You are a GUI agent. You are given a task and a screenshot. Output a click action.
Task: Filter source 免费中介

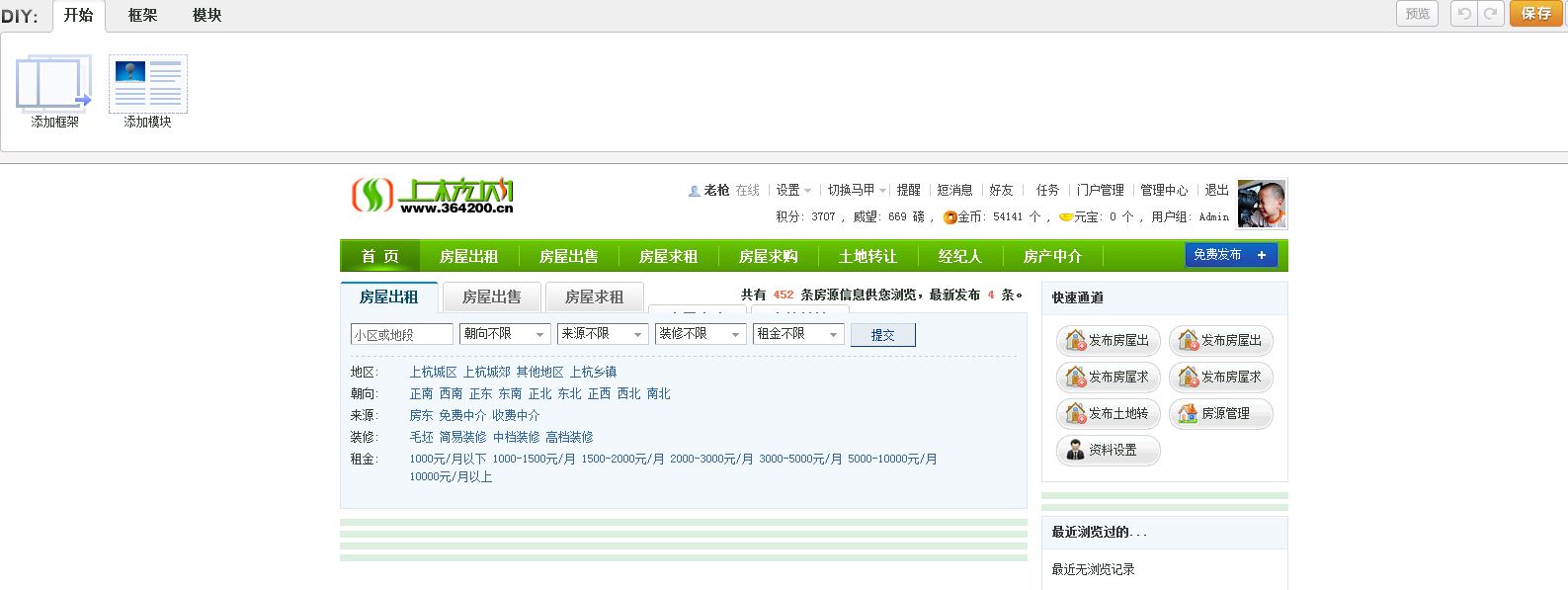[x=462, y=416]
